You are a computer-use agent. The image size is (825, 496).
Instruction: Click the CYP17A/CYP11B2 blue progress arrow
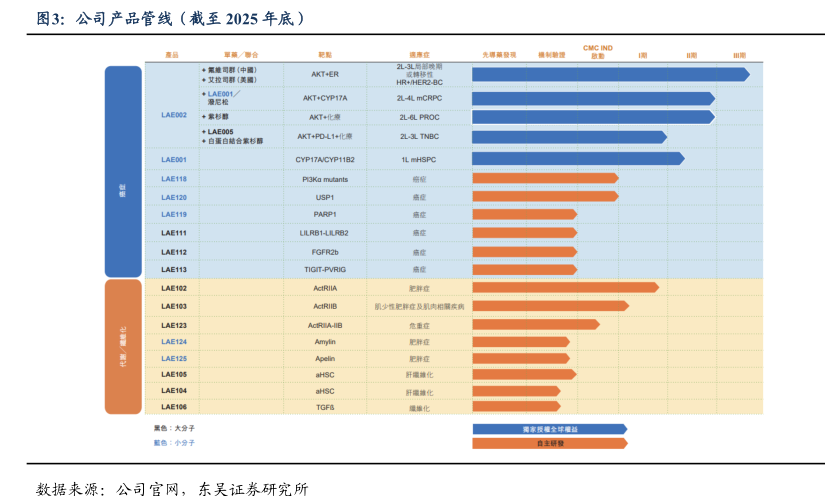[577, 159]
